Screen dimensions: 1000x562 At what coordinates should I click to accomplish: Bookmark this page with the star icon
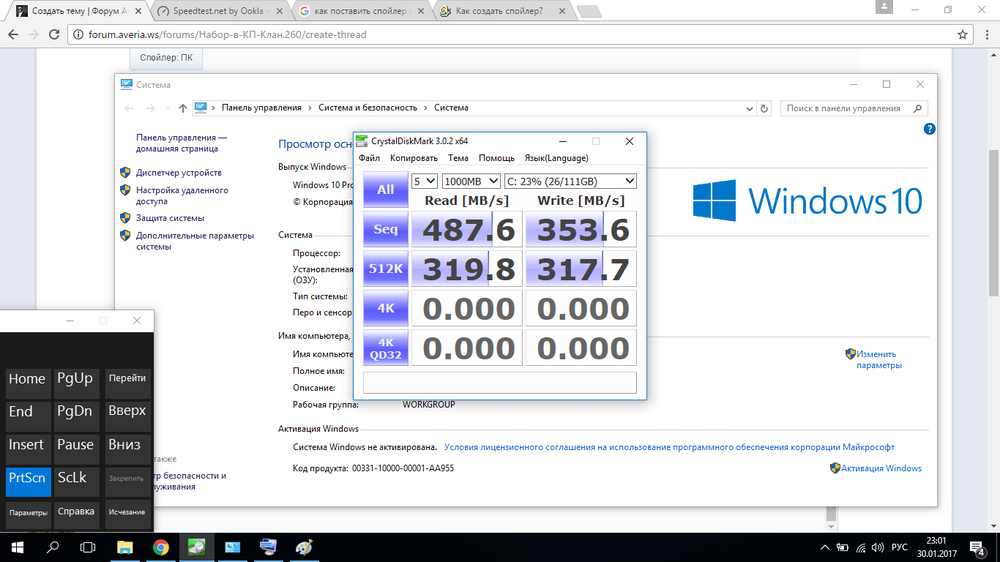click(x=962, y=34)
